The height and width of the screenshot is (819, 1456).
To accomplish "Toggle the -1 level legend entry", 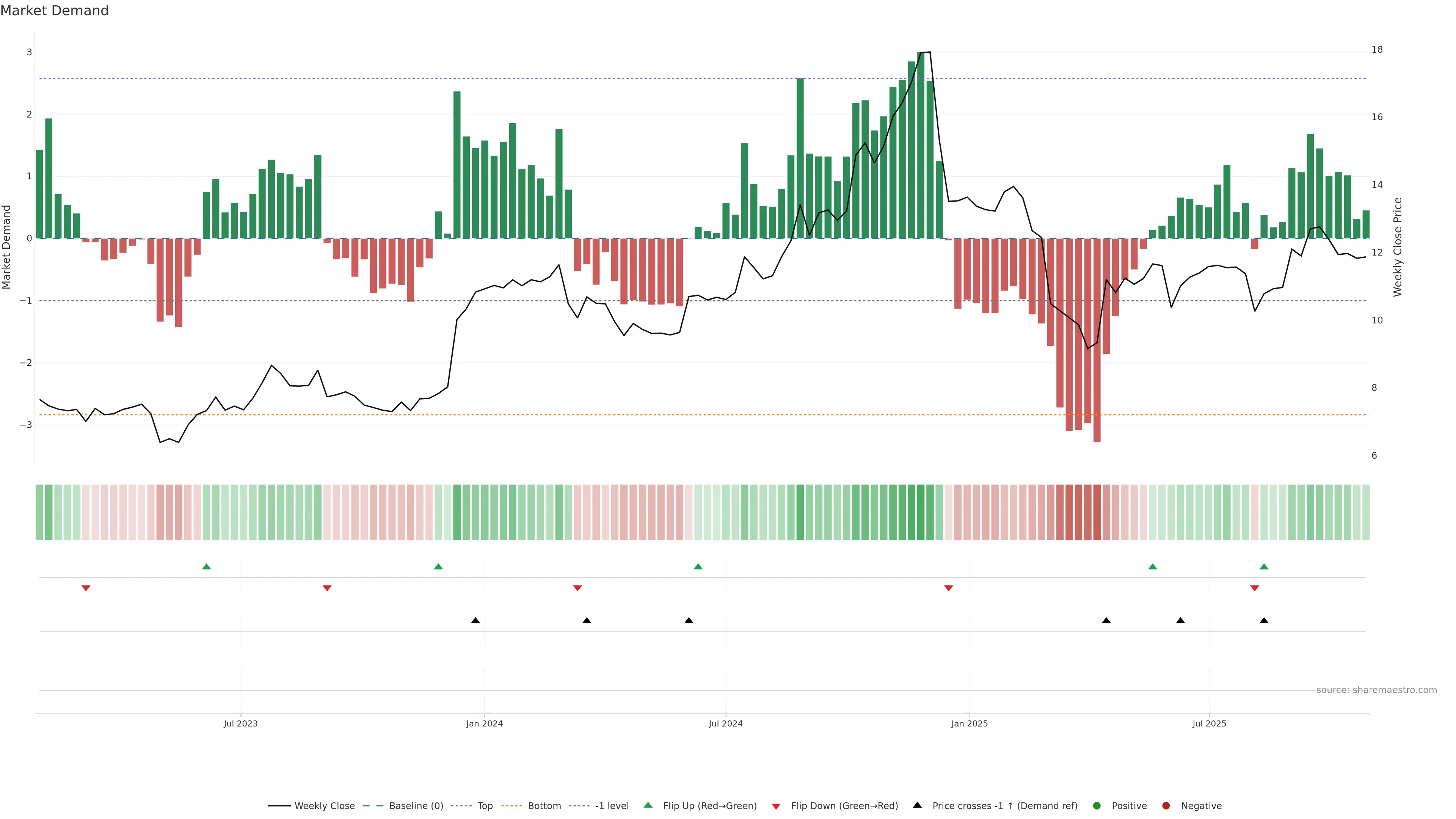I will pyautogui.click(x=612, y=805).
